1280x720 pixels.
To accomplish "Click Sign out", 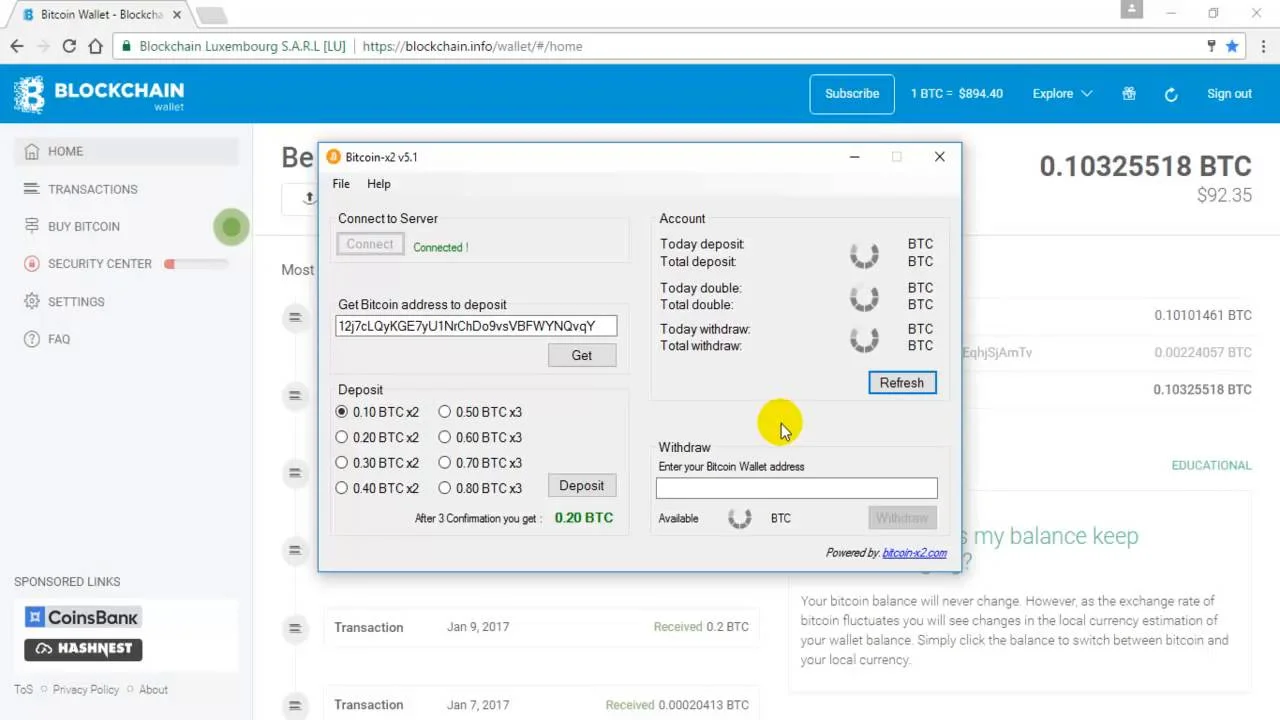I will point(1229,94).
